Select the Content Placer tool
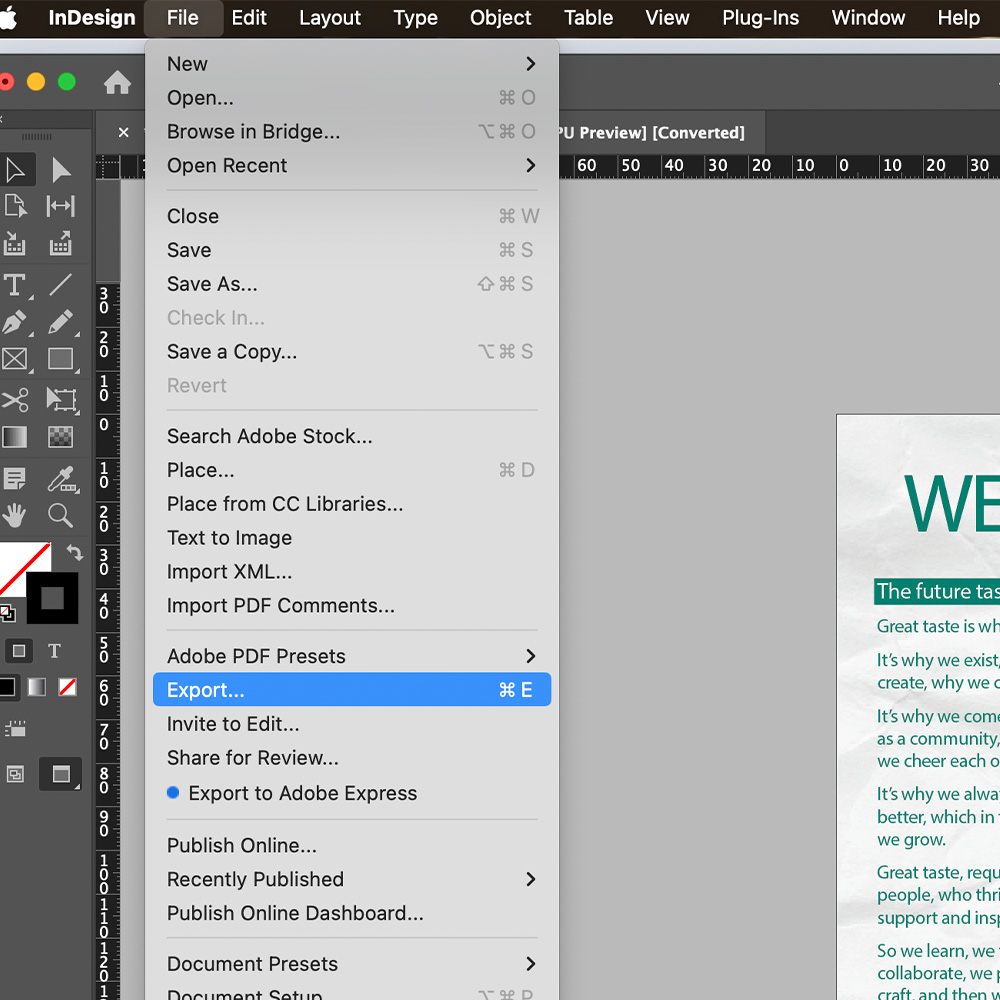 61,244
